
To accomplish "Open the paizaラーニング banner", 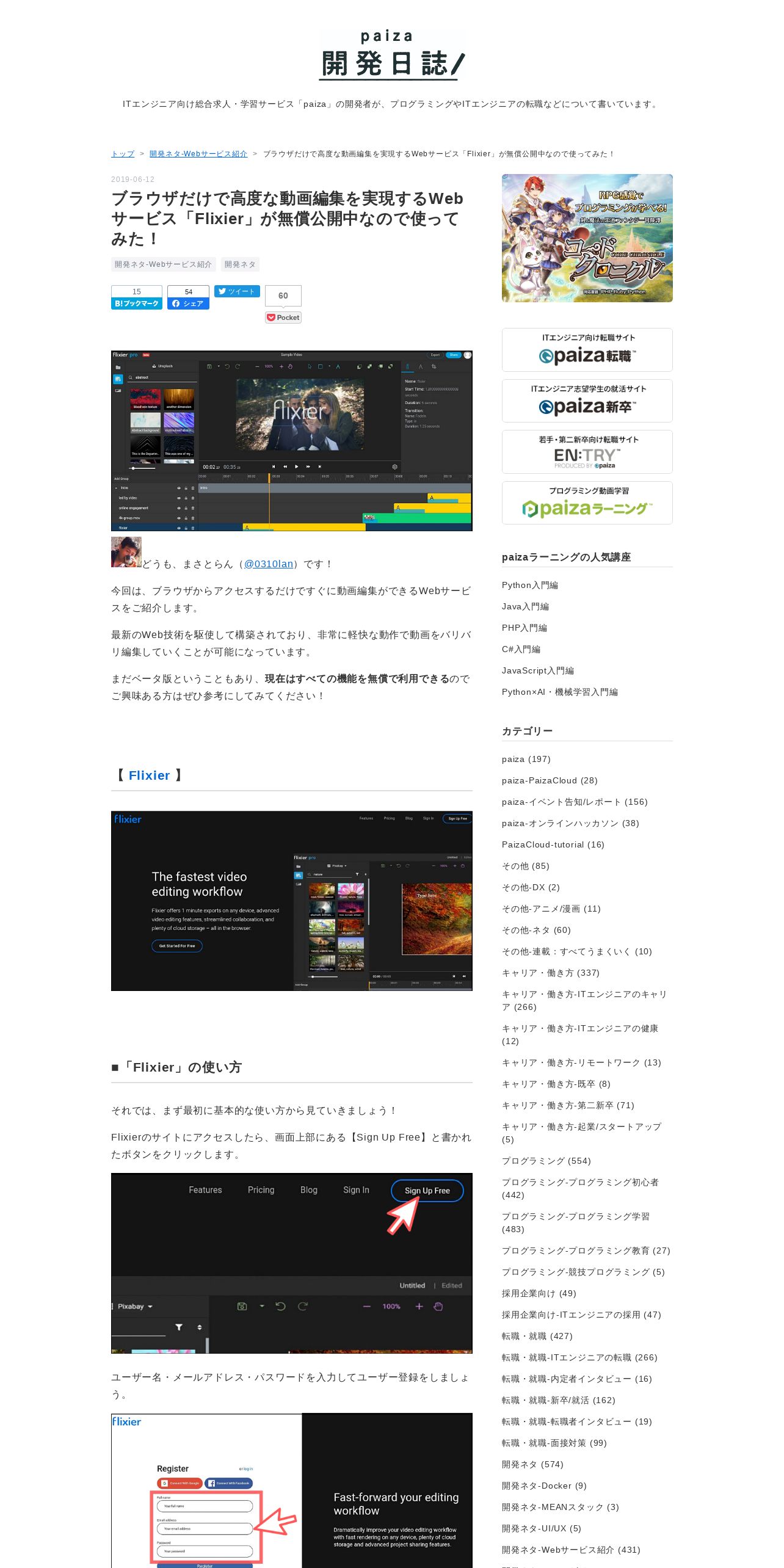I will (587, 503).
